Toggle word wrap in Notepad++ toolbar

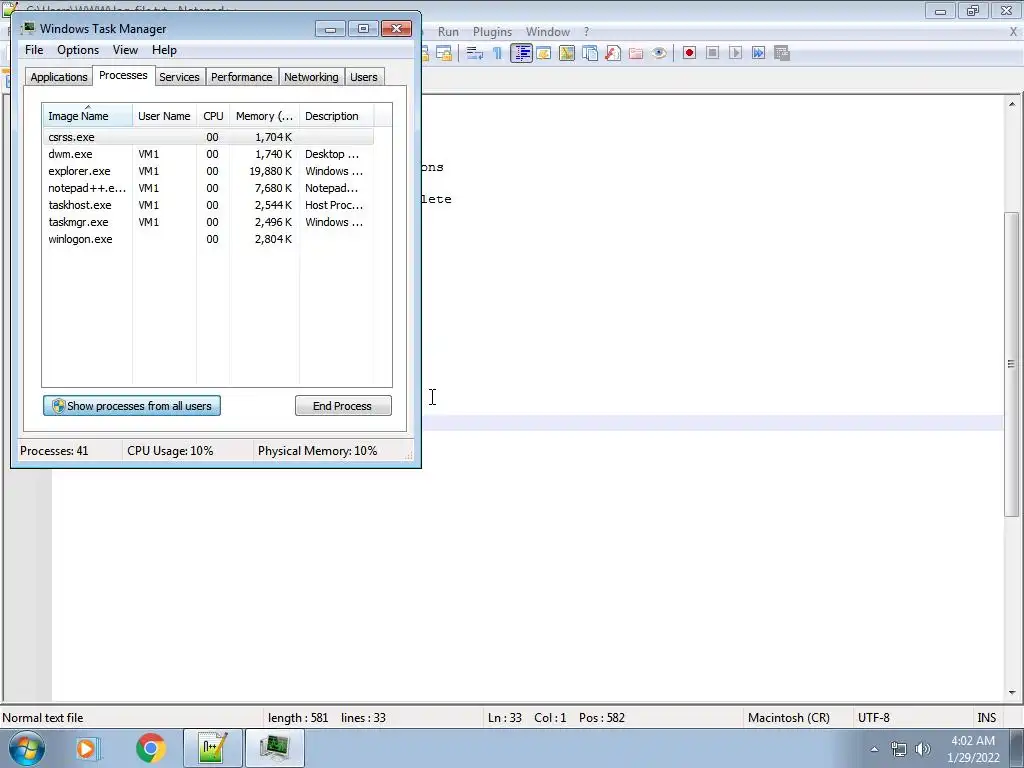coord(475,53)
